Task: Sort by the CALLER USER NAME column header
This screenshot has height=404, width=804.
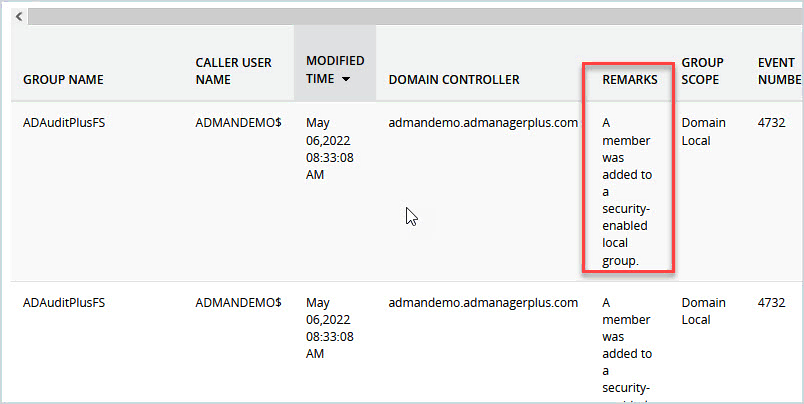Action: [x=233, y=71]
